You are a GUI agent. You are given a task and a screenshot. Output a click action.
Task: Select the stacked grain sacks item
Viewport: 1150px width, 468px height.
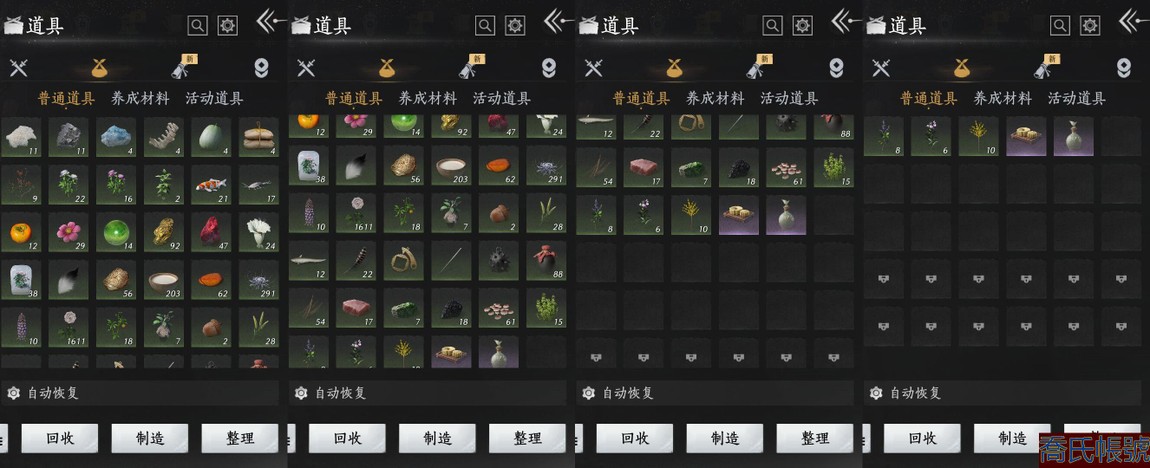click(259, 136)
